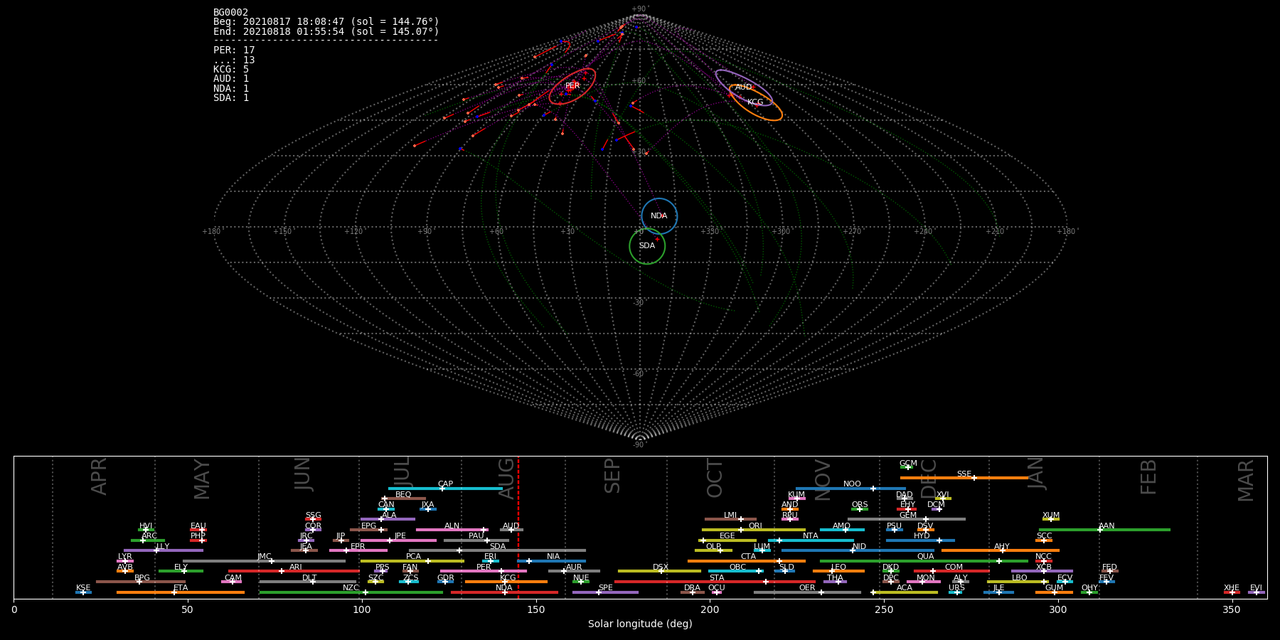This screenshot has height=640, width=1280.
Task: Select the red COM shower bar
Action: point(952,571)
